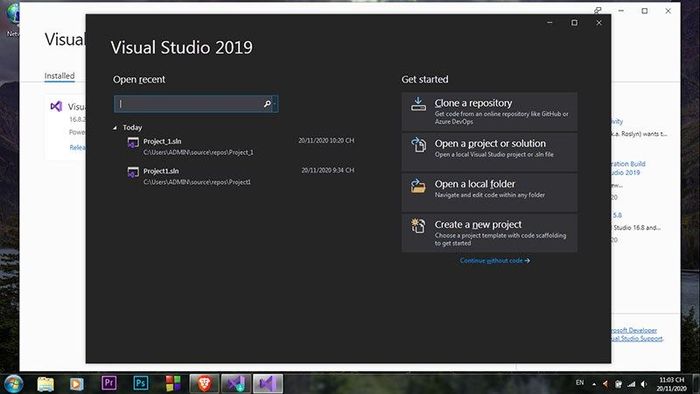Choose the Create a new project button

tap(489, 233)
